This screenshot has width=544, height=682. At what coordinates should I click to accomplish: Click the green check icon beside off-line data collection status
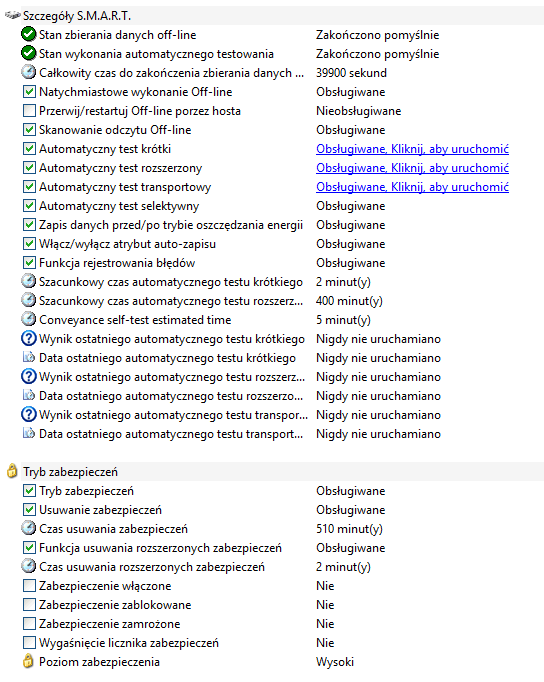29,34
